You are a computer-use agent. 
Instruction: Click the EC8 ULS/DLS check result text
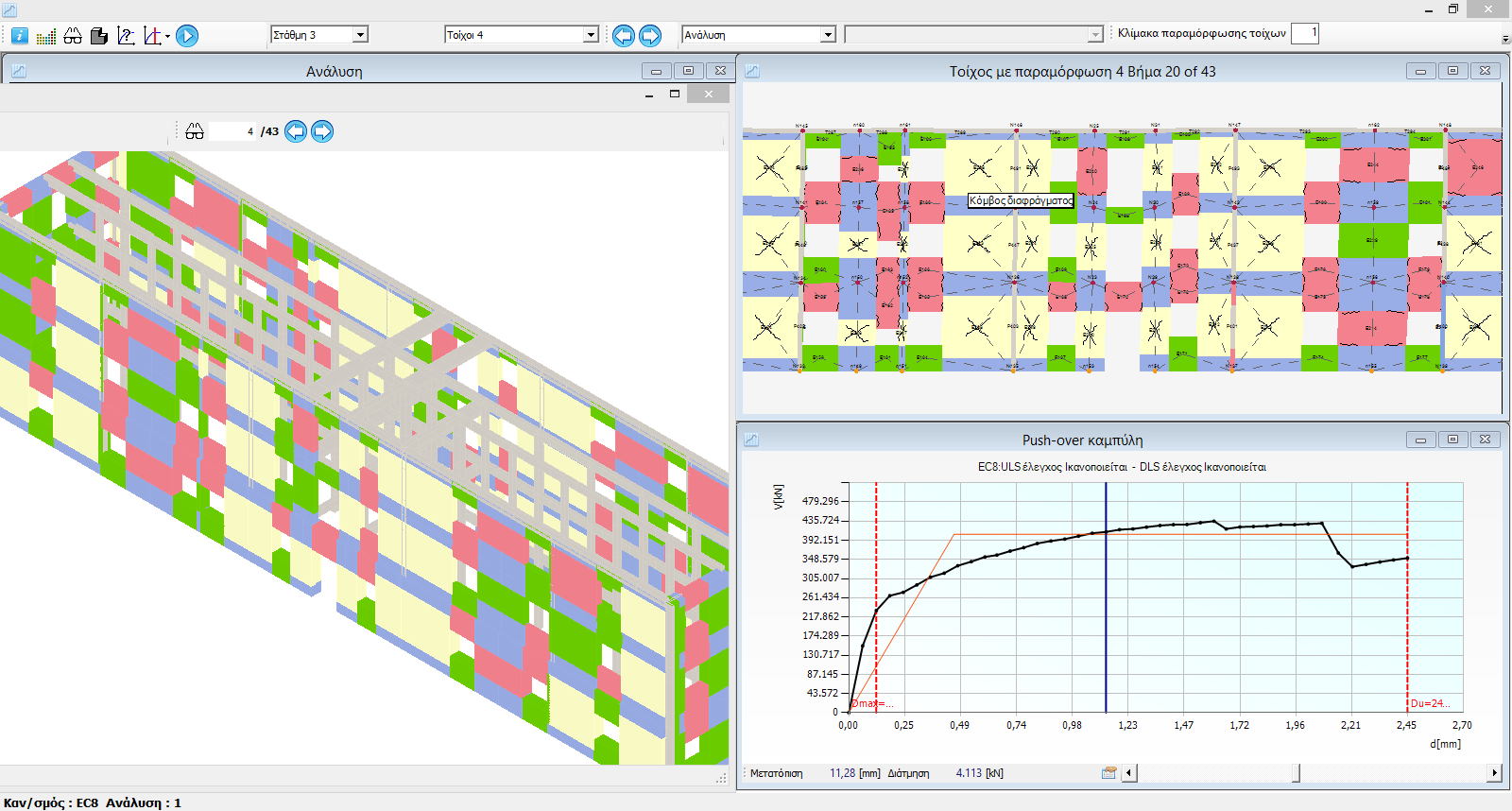1122,467
